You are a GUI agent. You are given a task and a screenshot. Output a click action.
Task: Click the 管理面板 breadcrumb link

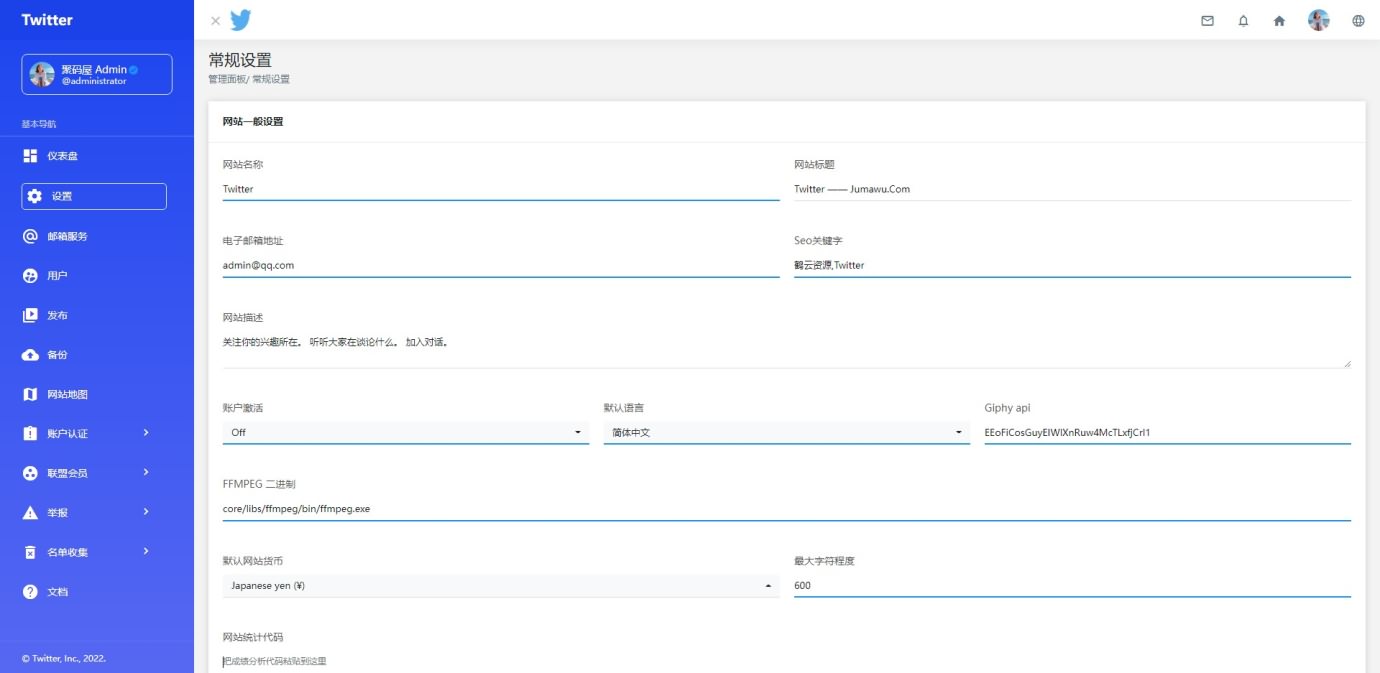(226, 79)
